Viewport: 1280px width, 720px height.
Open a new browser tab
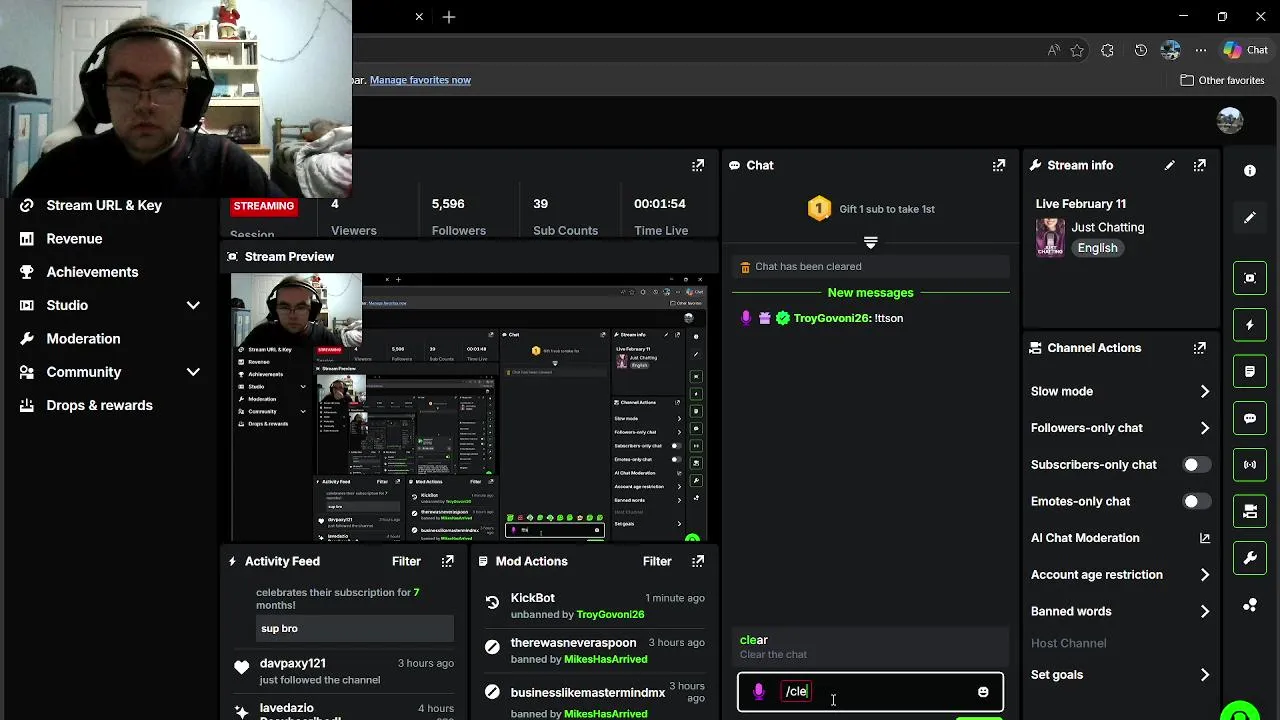(449, 17)
